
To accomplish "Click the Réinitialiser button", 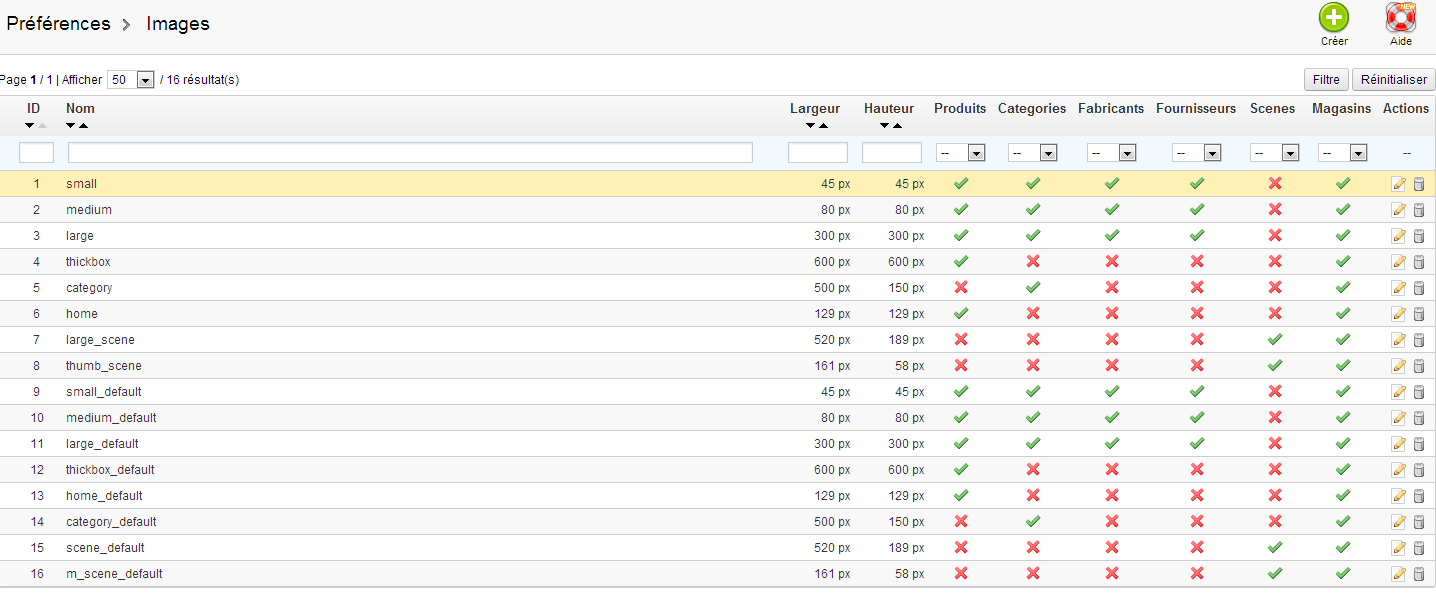I will click(x=1393, y=80).
